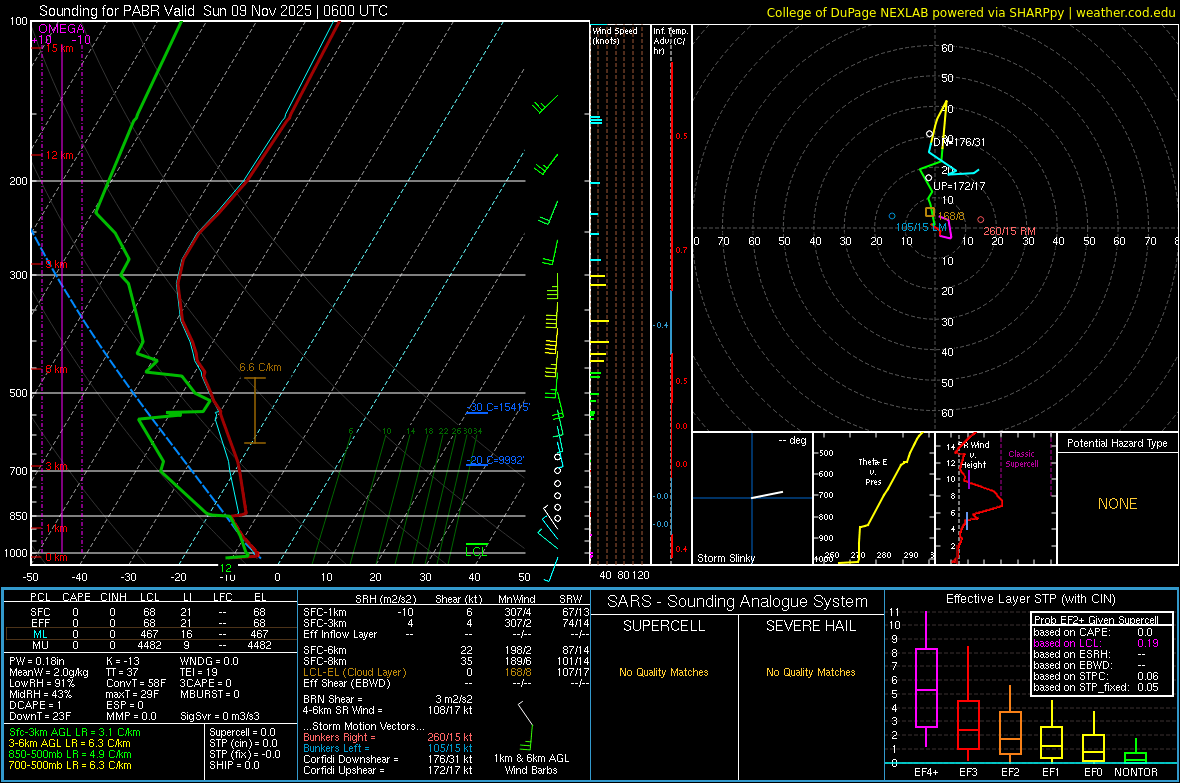Click the Storm Slinky caption
Viewport: 1180px width, 783px height.
point(725,558)
